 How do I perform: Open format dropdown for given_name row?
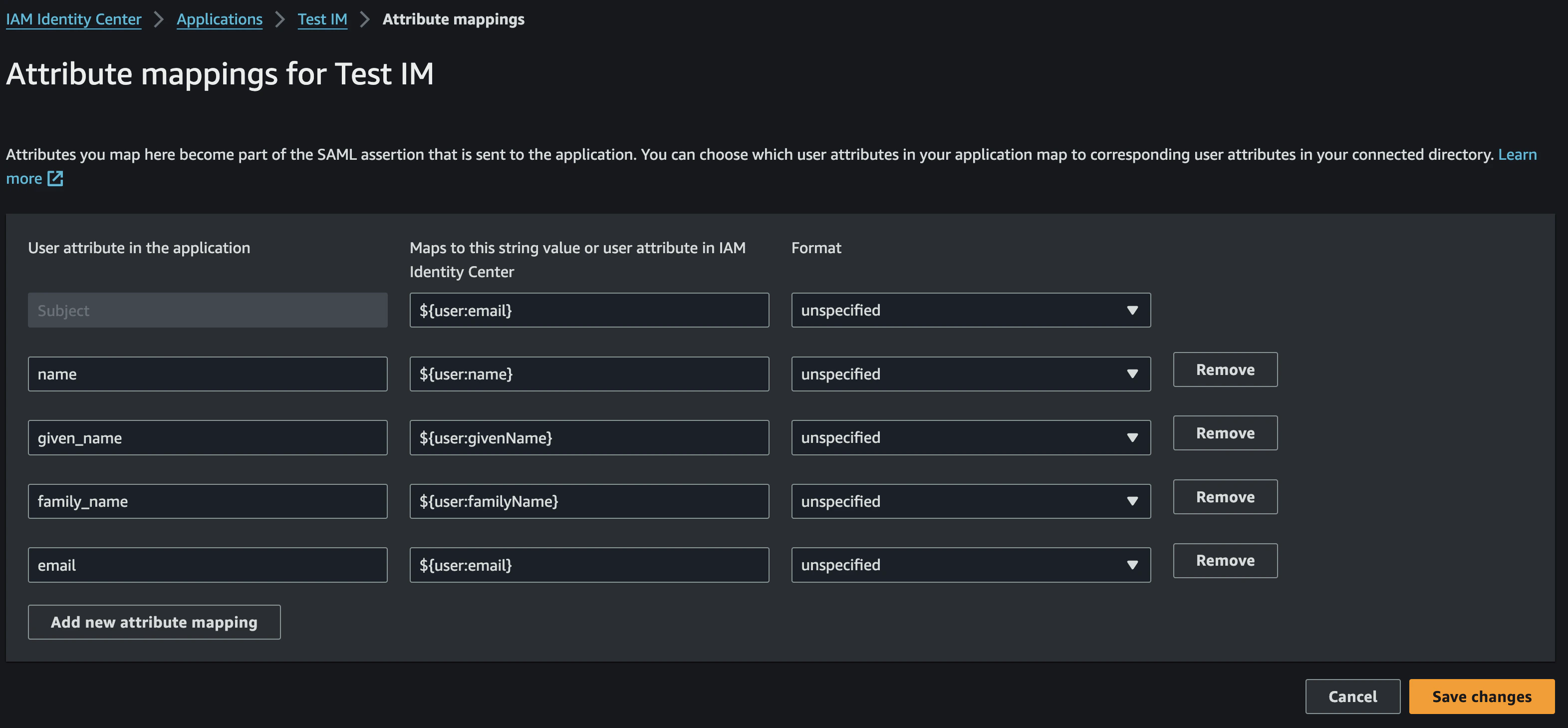coord(970,437)
